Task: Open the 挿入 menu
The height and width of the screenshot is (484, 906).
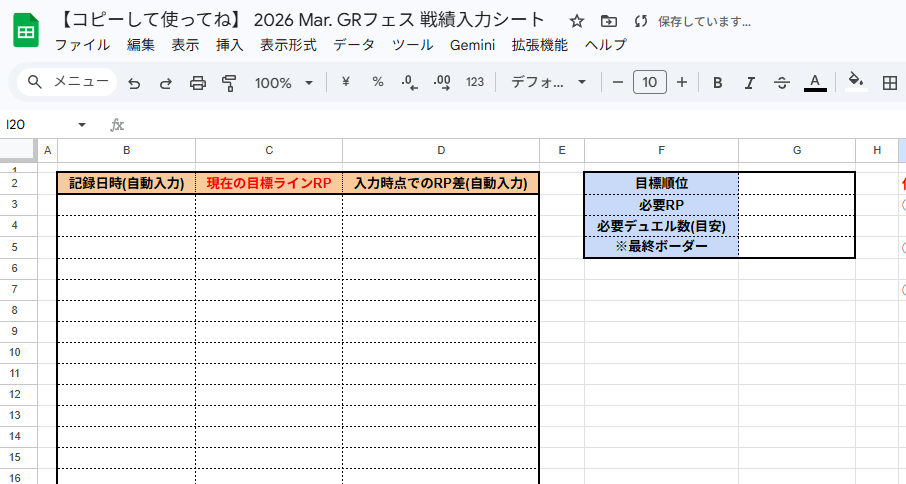Action: pyautogui.click(x=230, y=45)
